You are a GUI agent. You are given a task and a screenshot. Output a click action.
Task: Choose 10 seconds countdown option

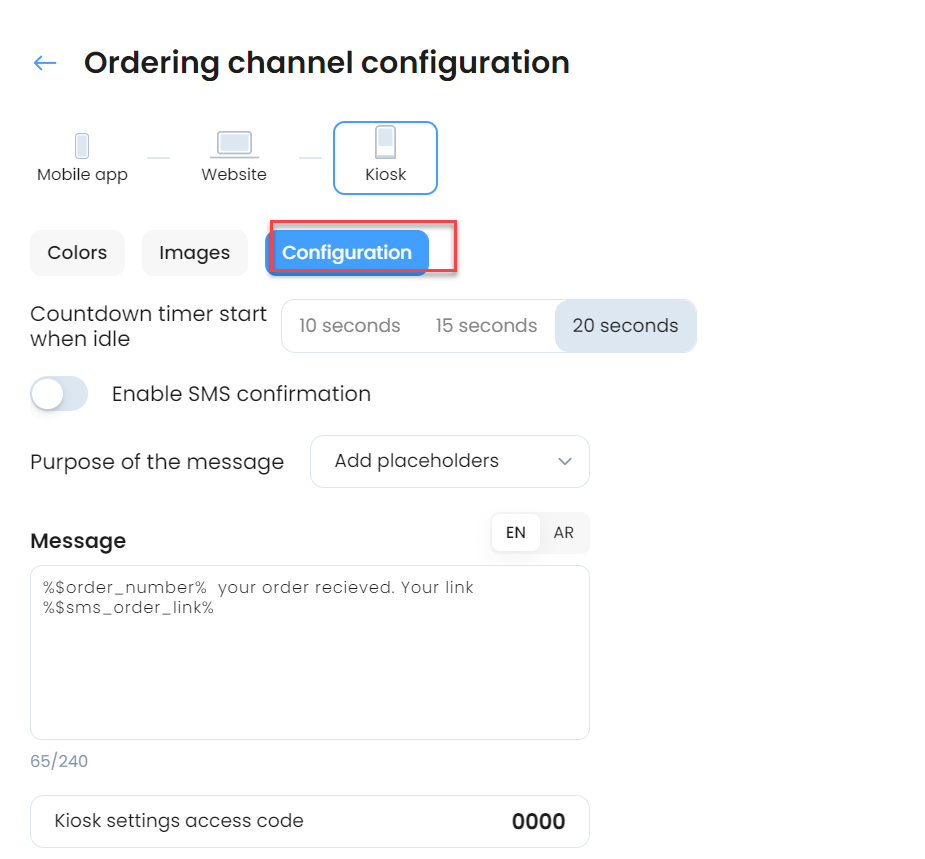[x=350, y=326]
